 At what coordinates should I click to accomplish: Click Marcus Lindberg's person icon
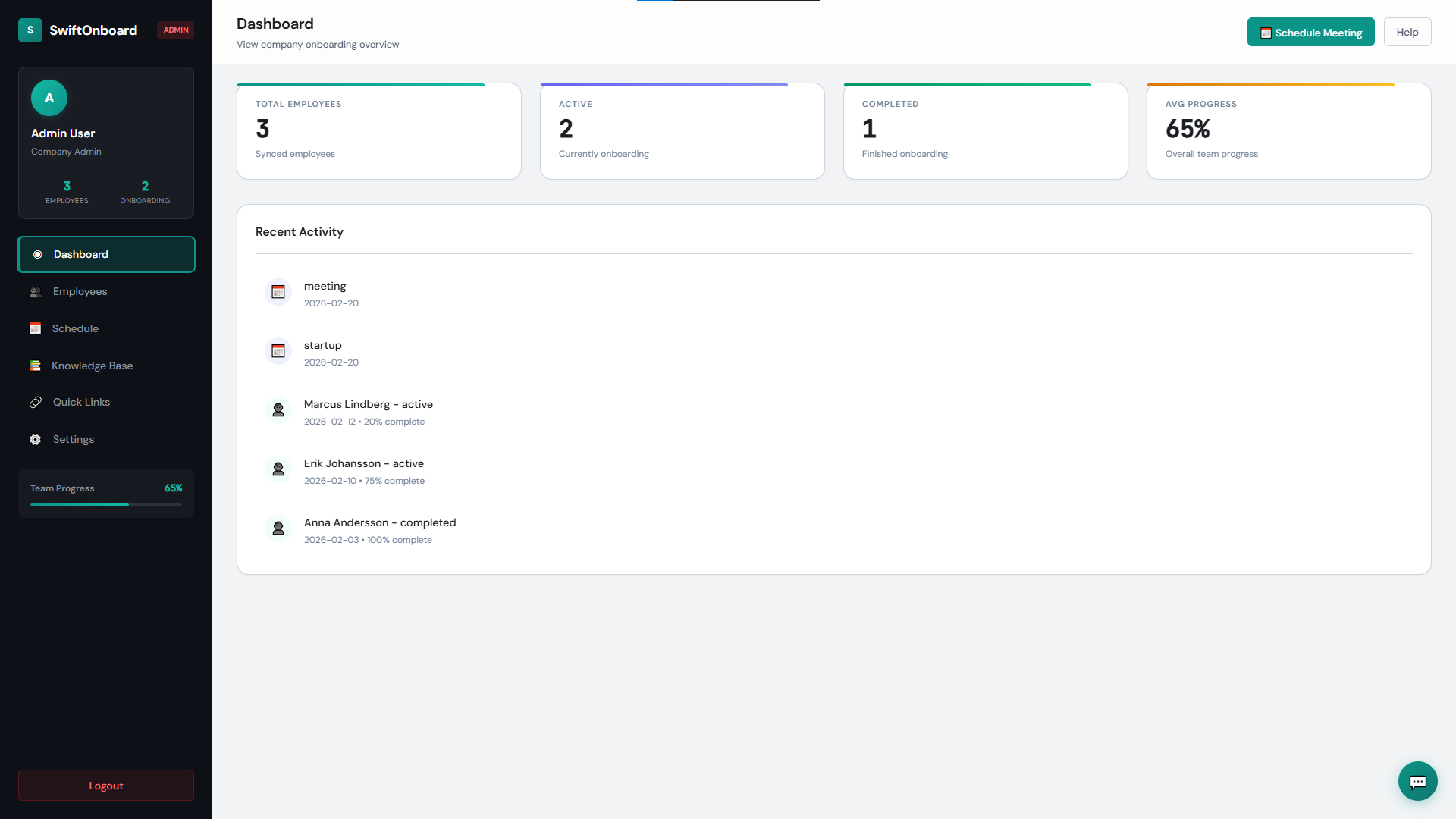[x=278, y=410]
